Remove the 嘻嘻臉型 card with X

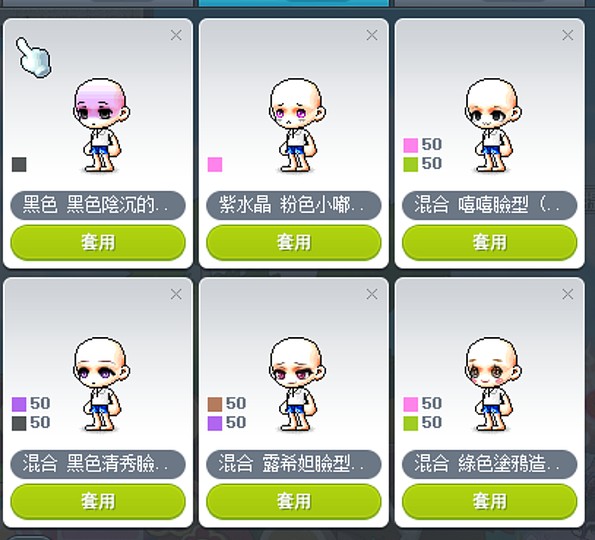pyautogui.click(x=568, y=35)
